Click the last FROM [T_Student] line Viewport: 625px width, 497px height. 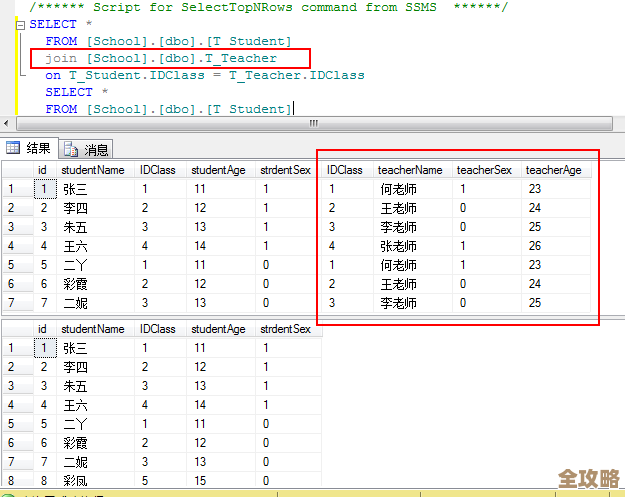coord(168,109)
